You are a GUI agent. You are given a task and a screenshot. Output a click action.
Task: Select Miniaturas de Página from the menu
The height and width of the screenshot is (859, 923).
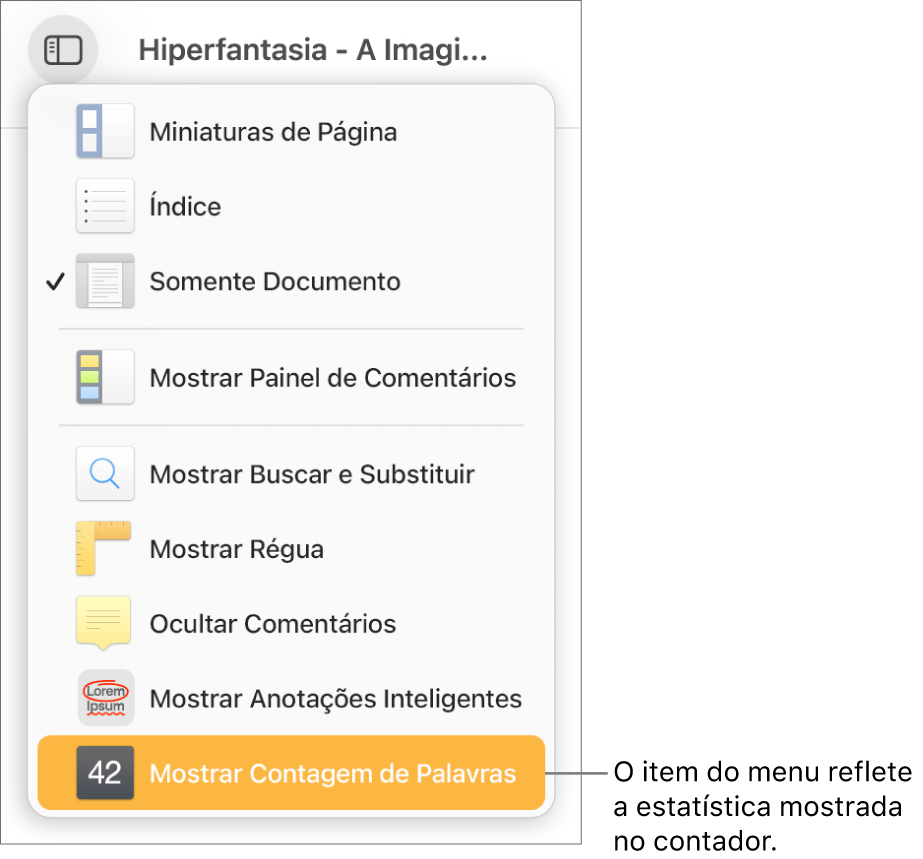pyautogui.click(x=272, y=130)
